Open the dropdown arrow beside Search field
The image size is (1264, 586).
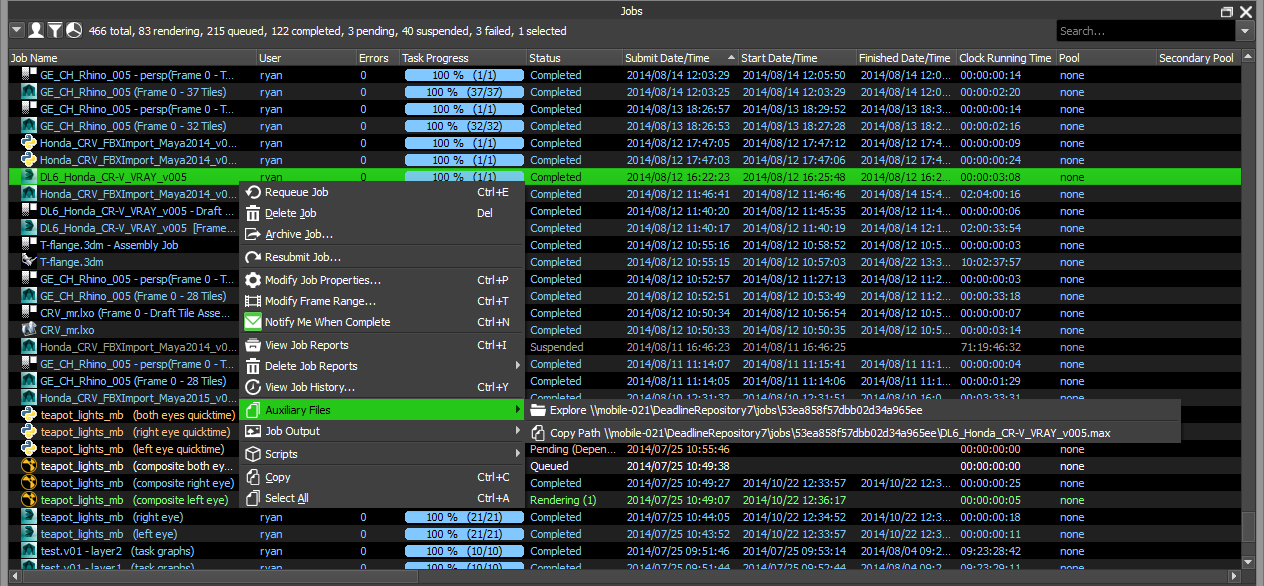pyautogui.click(x=1245, y=31)
